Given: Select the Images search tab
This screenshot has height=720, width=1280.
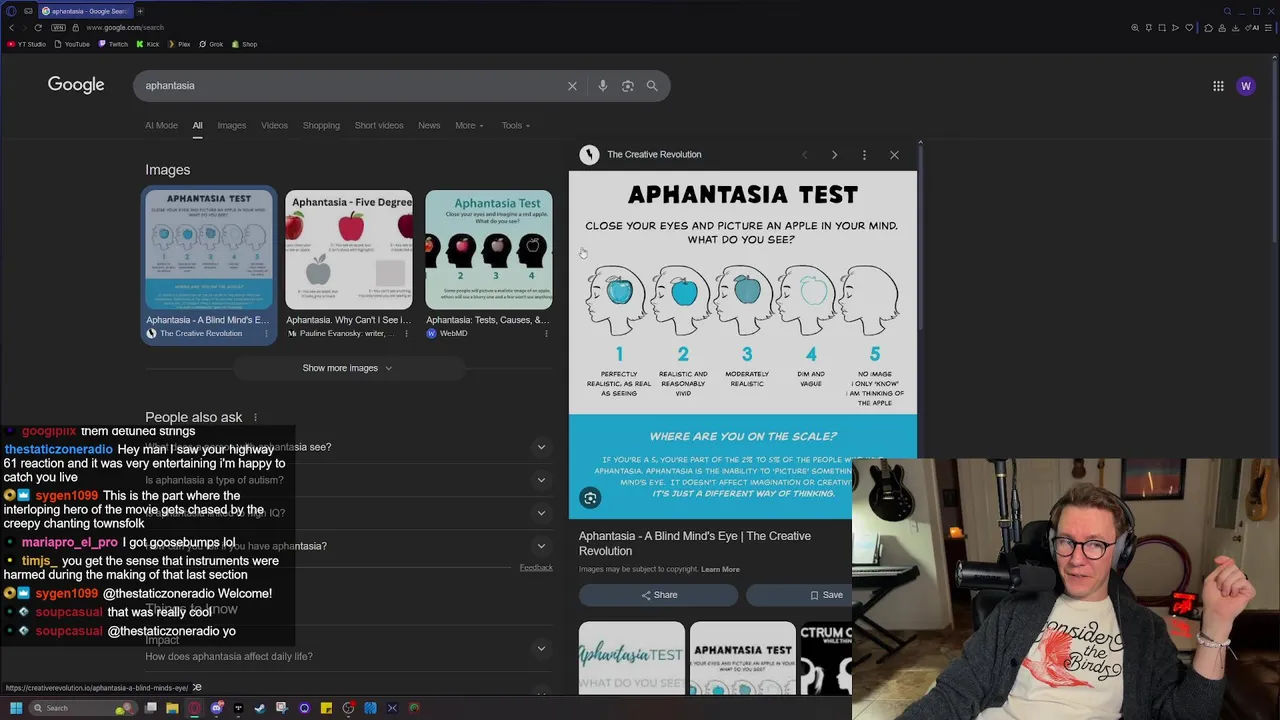Looking at the screenshot, I should pyautogui.click(x=231, y=126).
